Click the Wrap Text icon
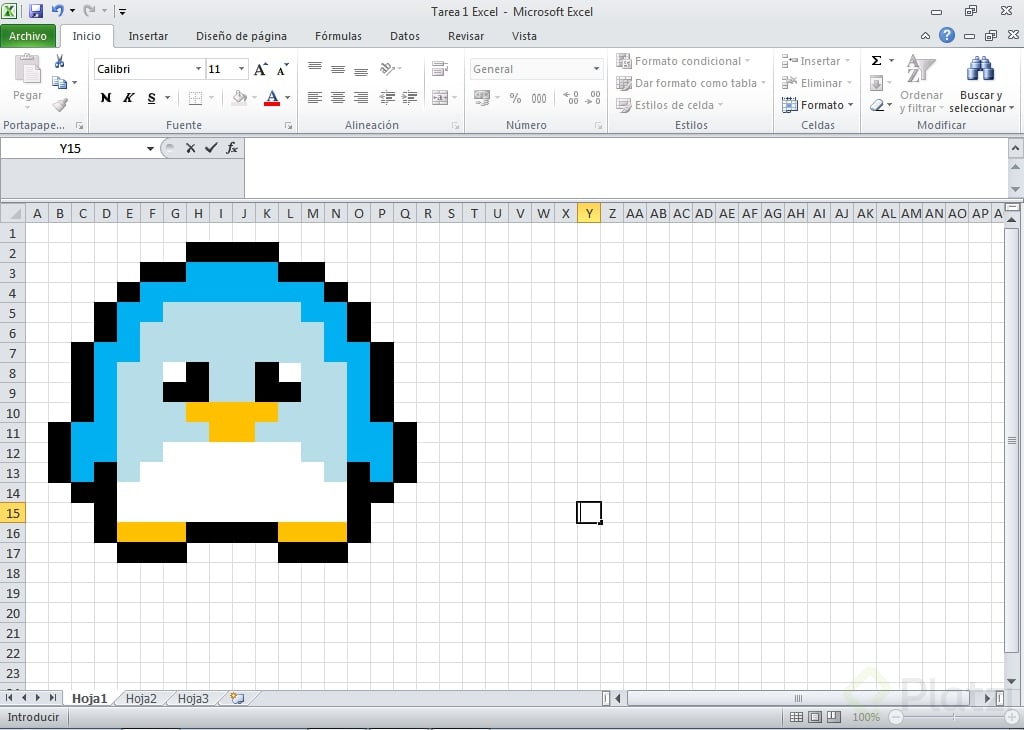 pos(440,68)
